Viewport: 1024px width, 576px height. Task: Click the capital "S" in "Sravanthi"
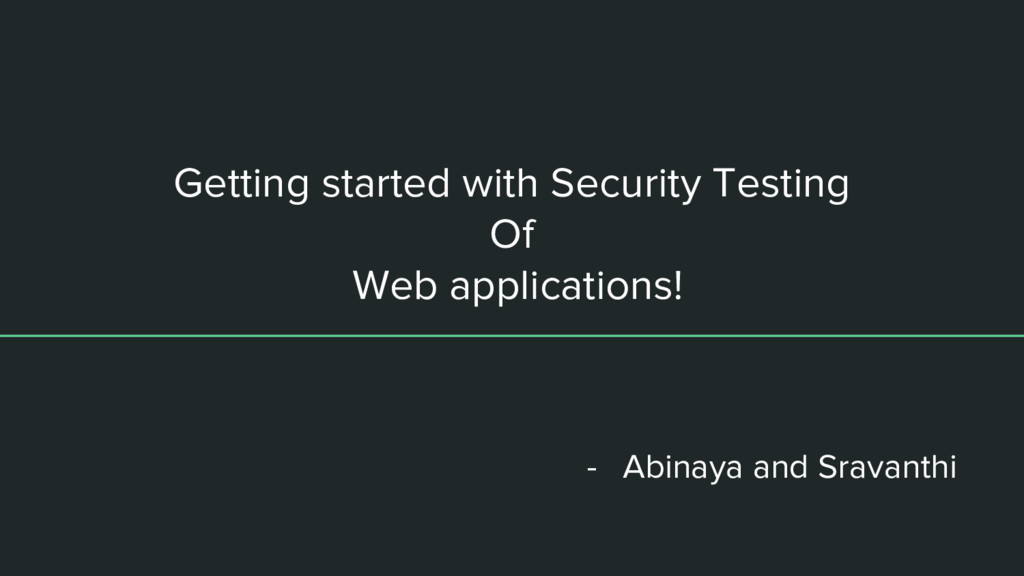[x=827, y=467]
